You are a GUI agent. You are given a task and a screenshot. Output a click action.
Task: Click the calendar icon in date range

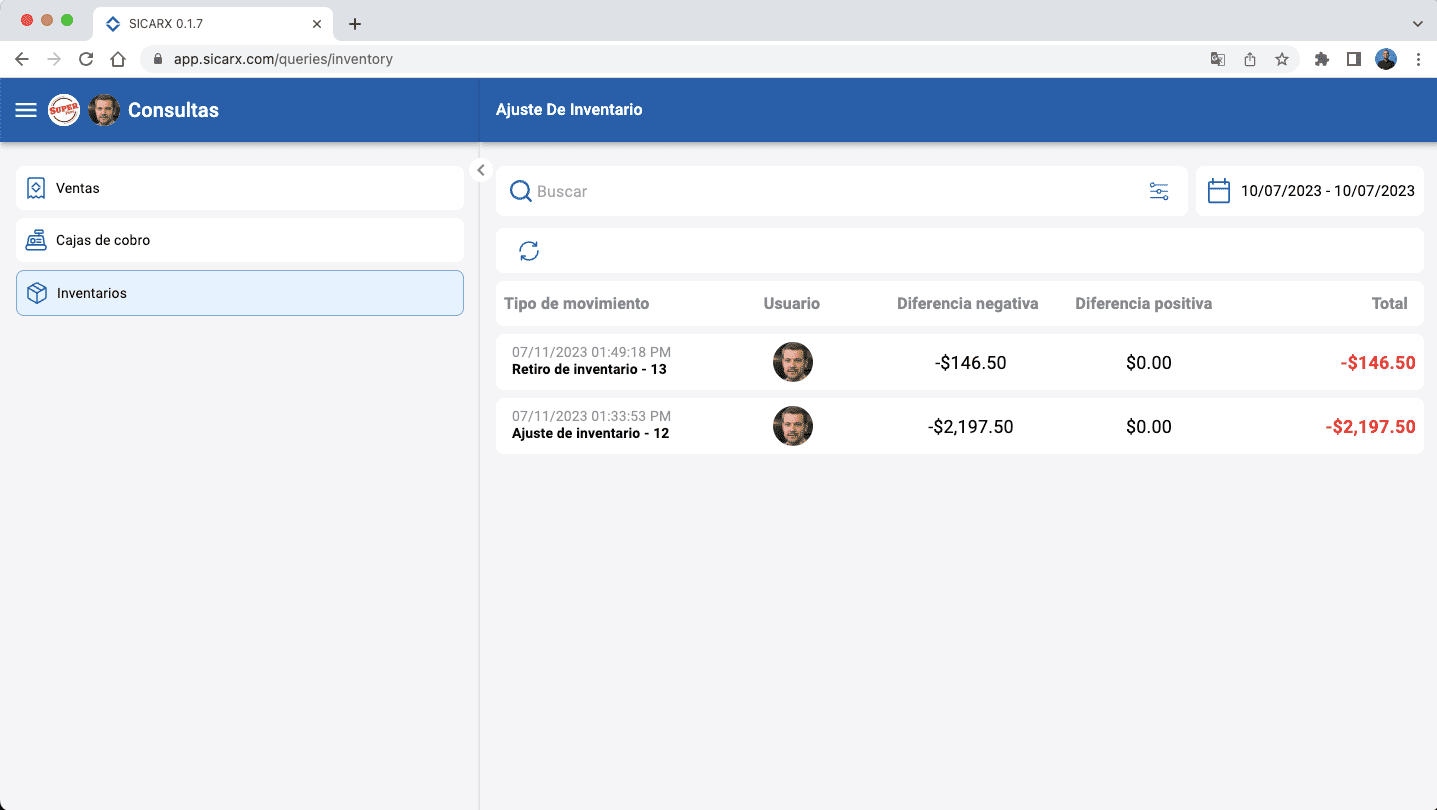point(1218,191)
